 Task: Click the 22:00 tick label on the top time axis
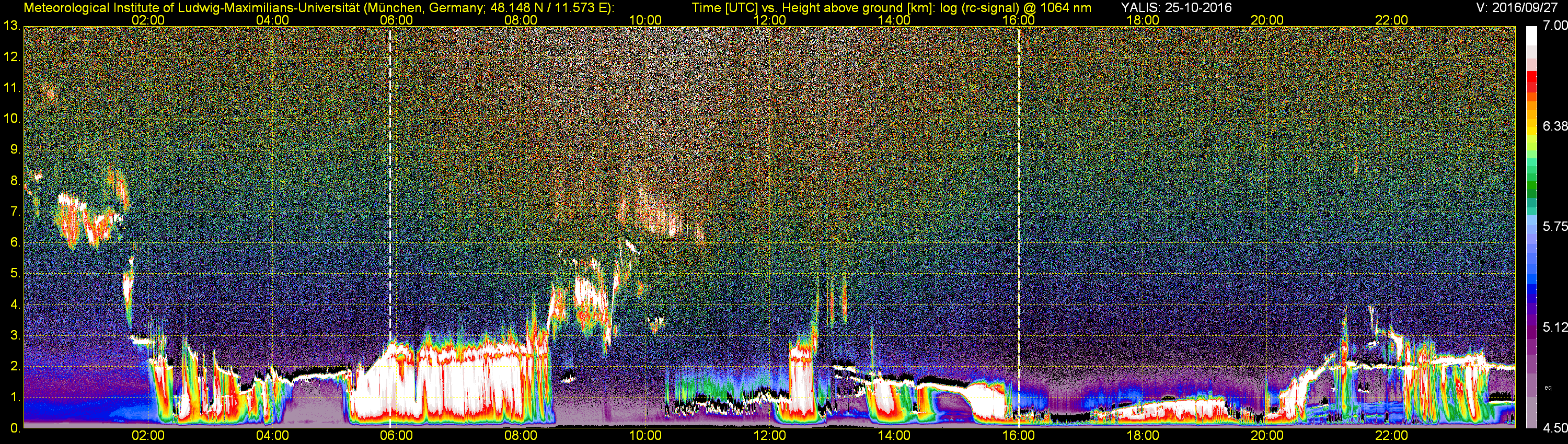tap(1391, 20)
